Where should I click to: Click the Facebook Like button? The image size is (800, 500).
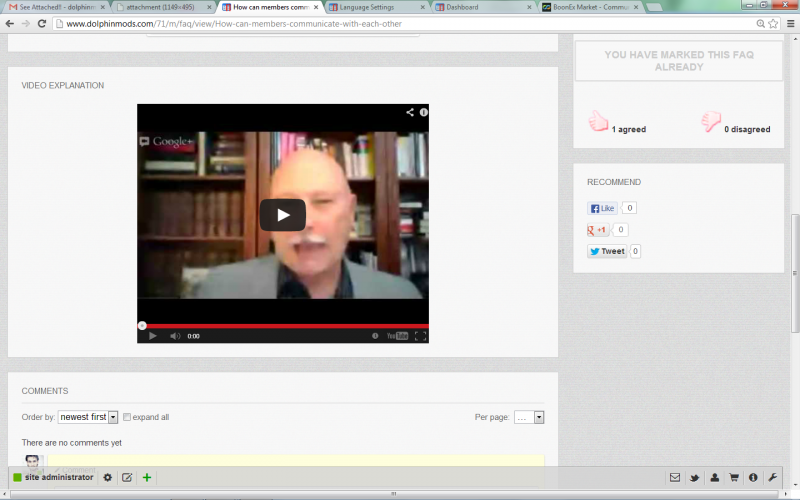pos(602,208)
